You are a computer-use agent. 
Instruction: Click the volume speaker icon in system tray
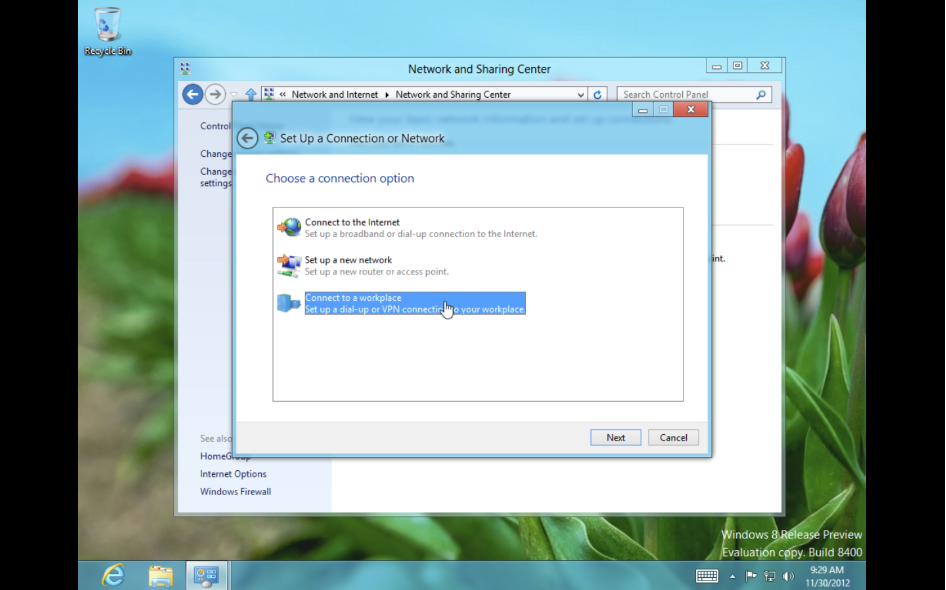pyautogui.click(x=788, y=576)
